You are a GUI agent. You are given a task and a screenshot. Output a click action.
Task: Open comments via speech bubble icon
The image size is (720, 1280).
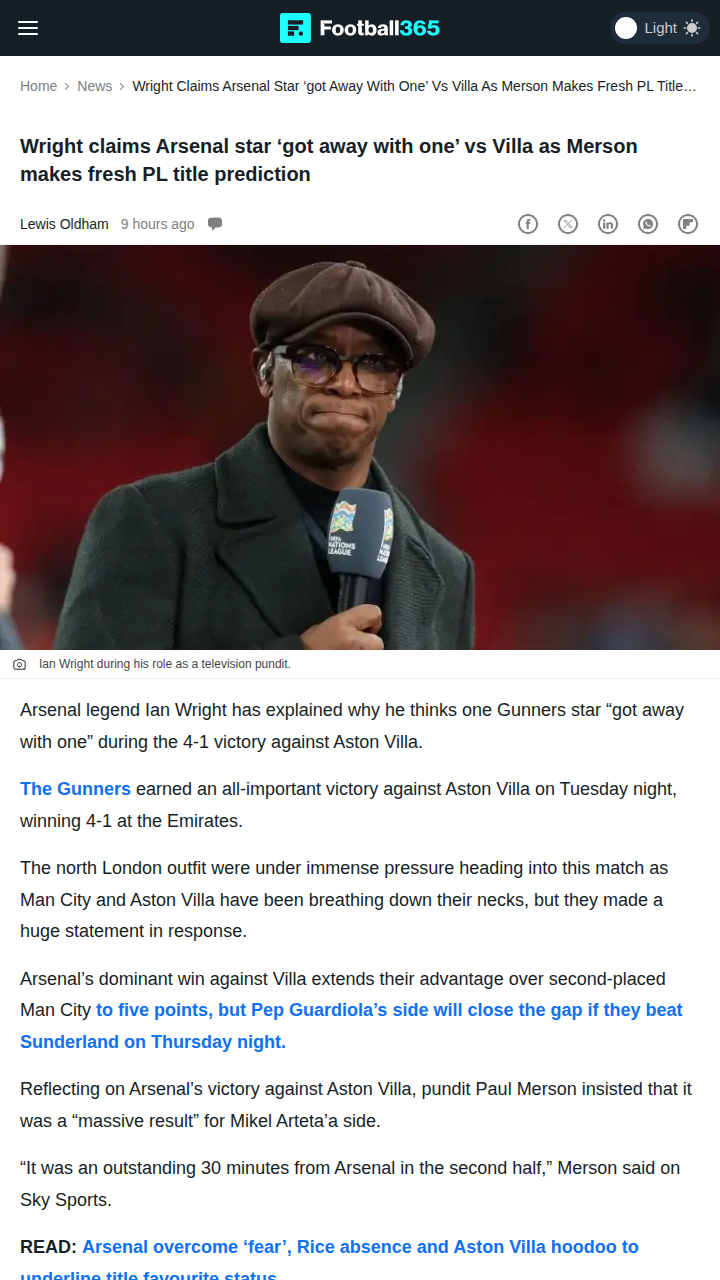(x=215, y=224)
